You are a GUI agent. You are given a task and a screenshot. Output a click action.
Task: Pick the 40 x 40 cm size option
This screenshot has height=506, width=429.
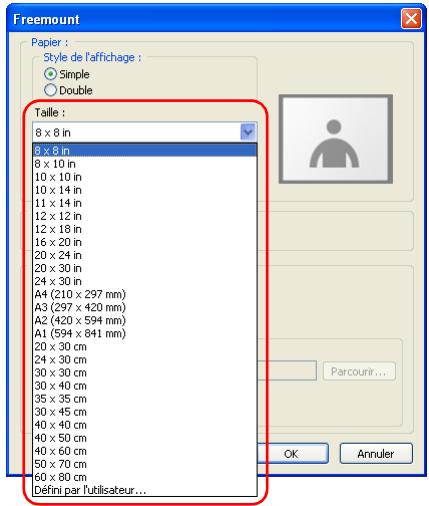coord(145,425)
